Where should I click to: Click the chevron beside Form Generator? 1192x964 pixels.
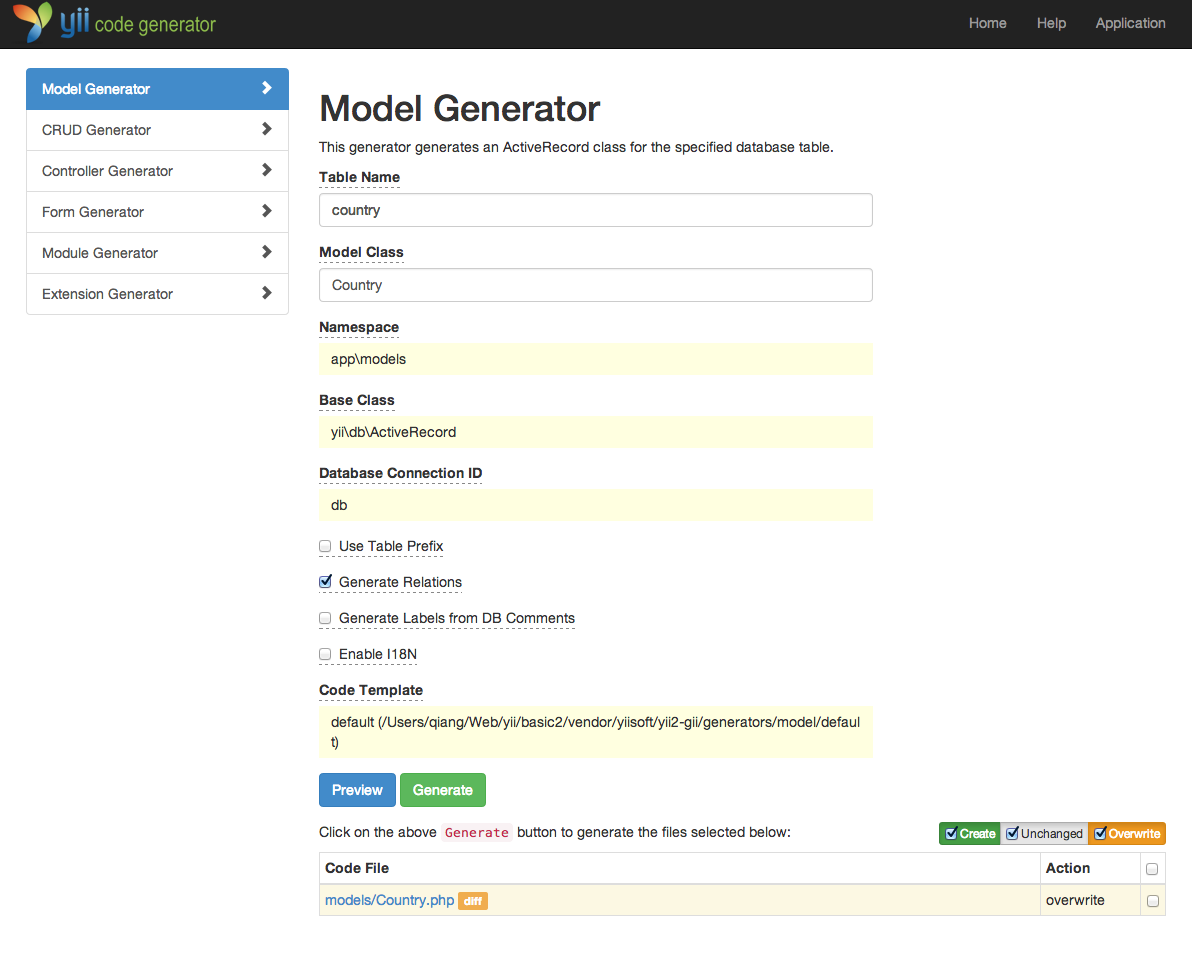point(266,211)
